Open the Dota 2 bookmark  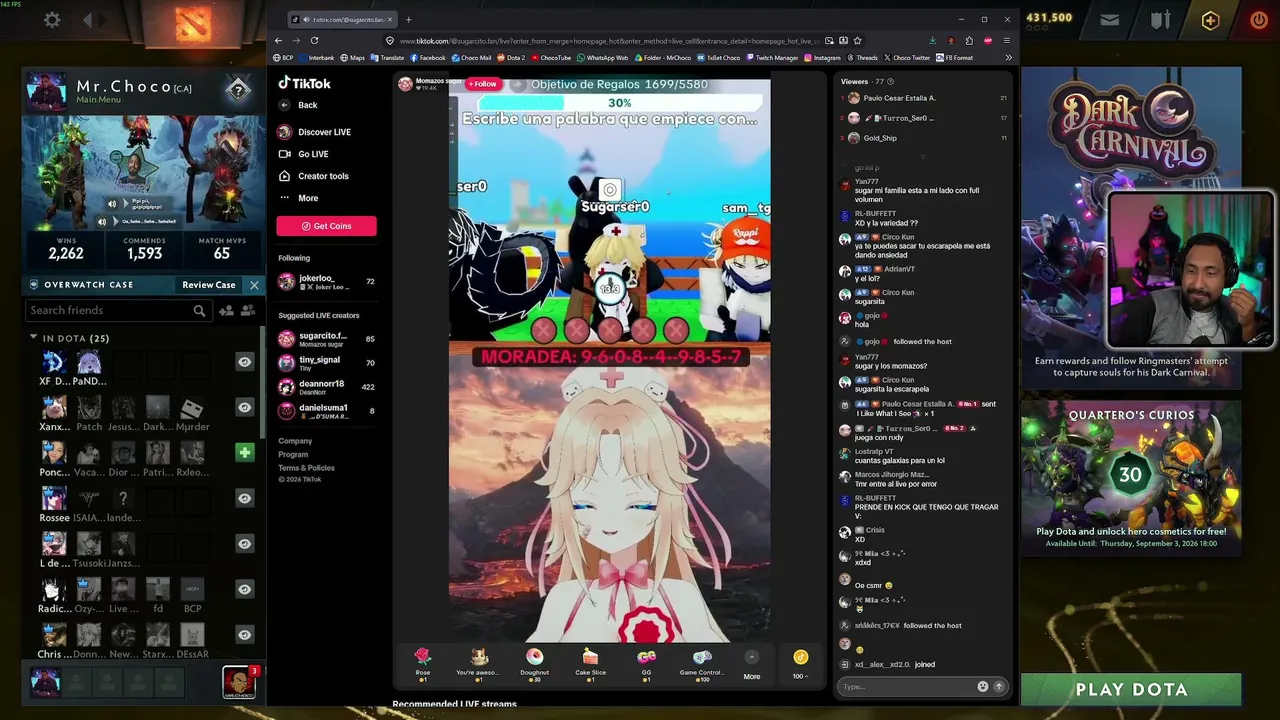click(x=510, y=58)
